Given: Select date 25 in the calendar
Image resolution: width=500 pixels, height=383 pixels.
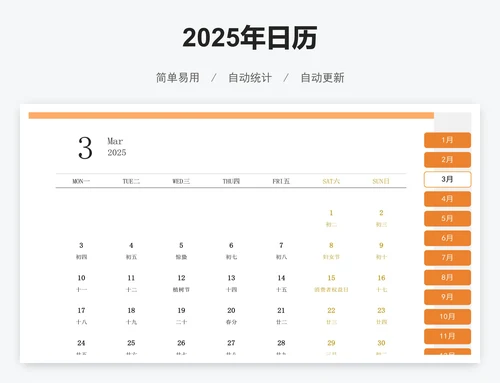Looking at the screenshot, I should pos(131,343).
